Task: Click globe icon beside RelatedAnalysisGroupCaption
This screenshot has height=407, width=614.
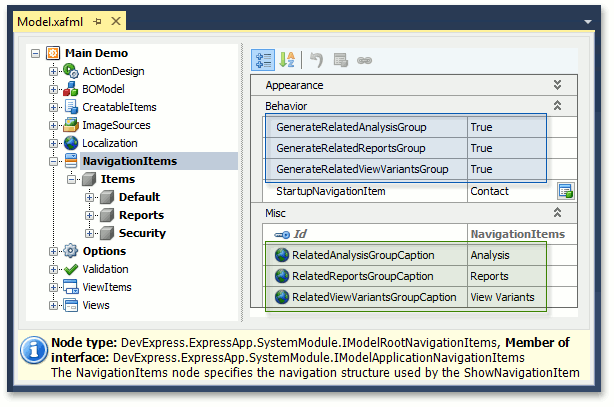Action: pos(282,255)
